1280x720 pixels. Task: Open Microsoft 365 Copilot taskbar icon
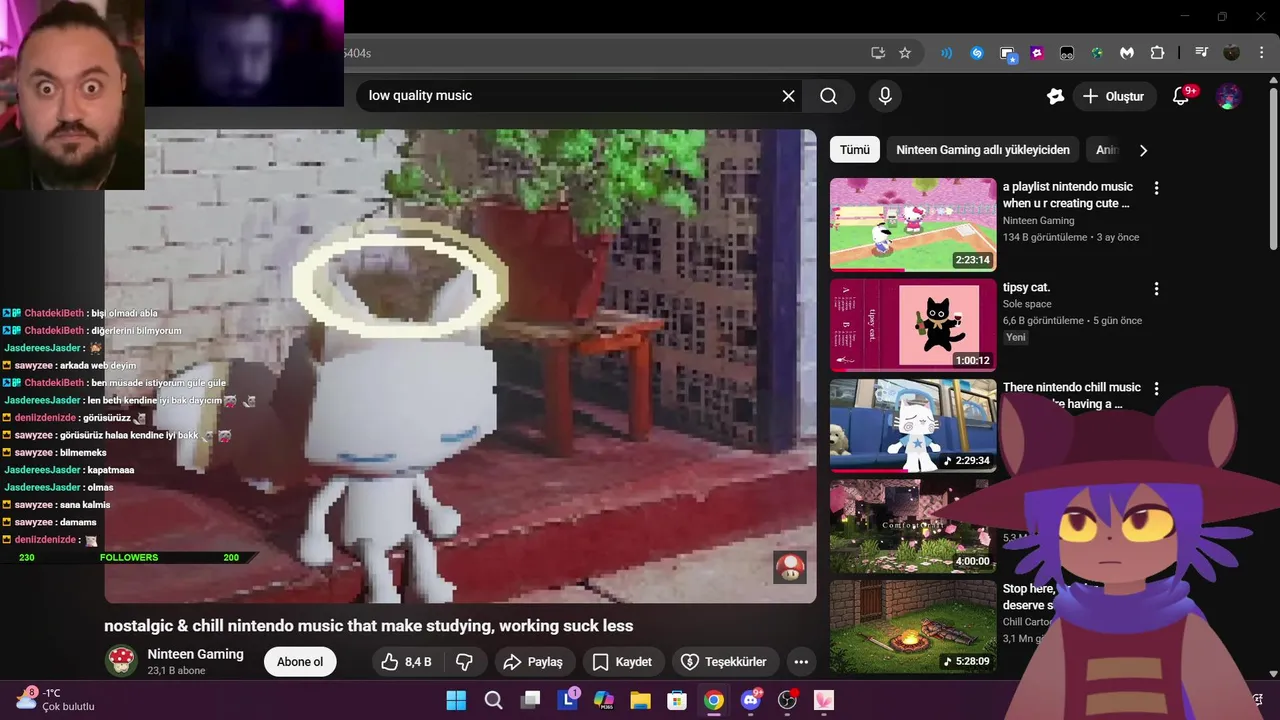tap(603, 700)
